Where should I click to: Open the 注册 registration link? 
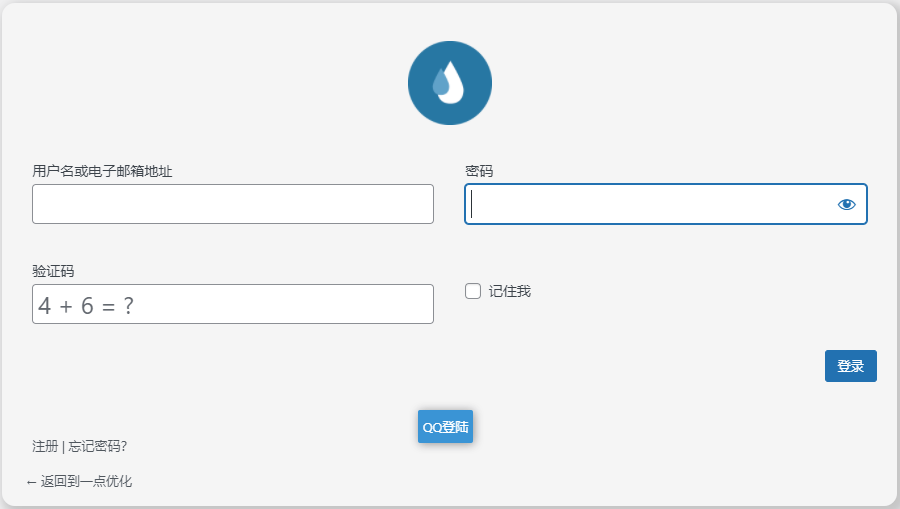(45, 446)
